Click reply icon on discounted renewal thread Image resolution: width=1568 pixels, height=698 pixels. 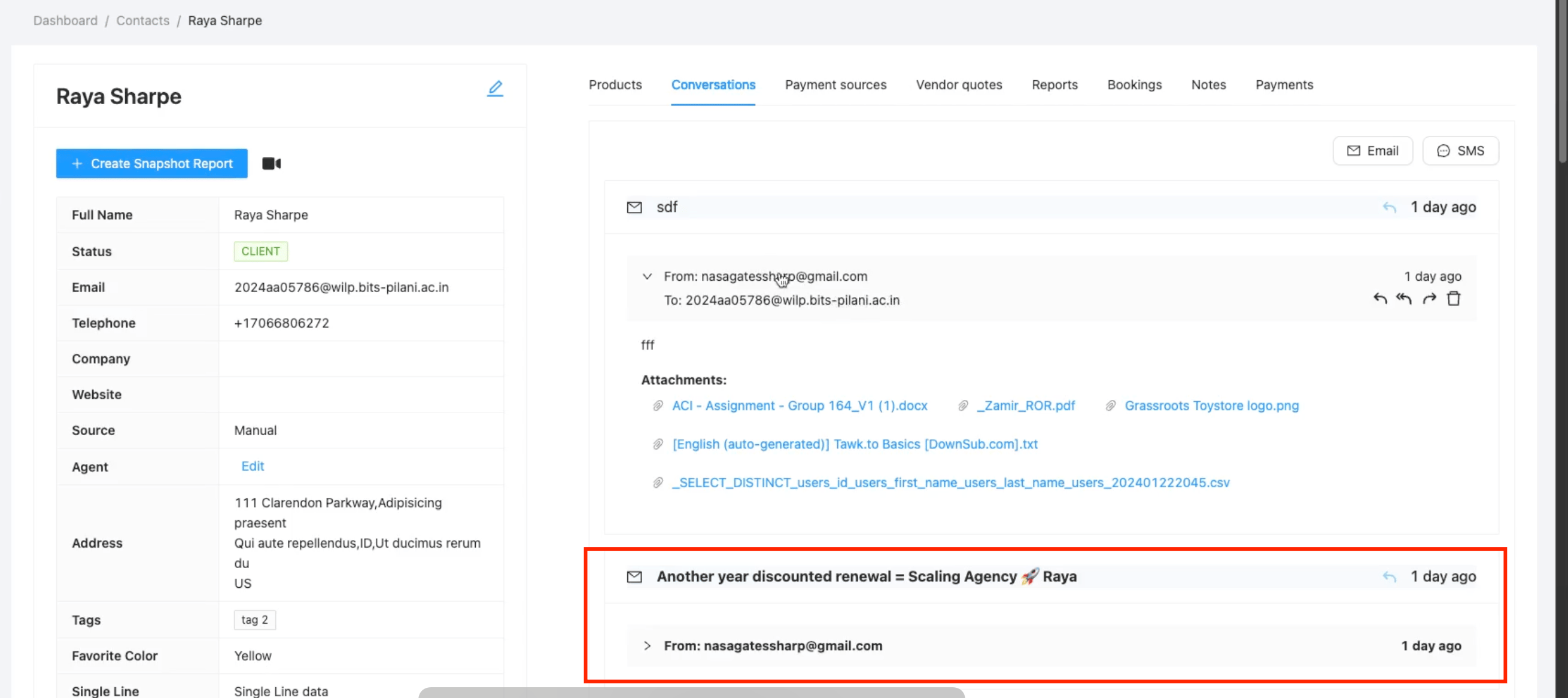pyautogui.click(x=1389, y=577)
